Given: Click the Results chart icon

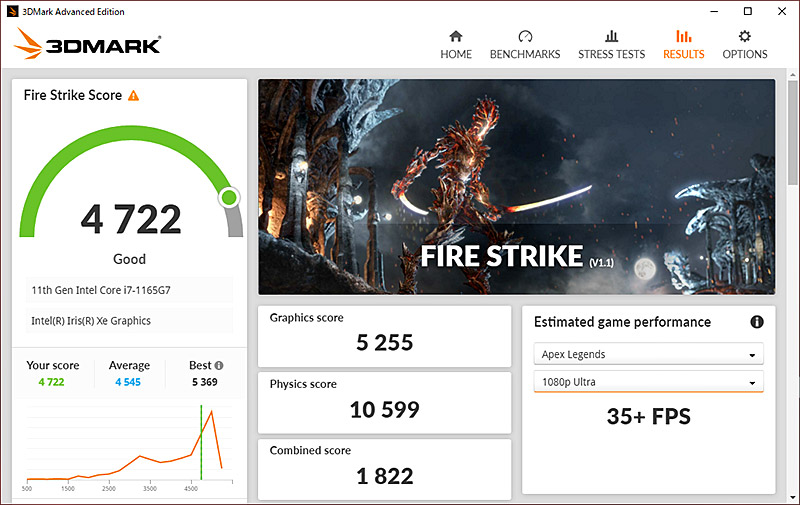Looking at the screenshot, I should click(x=684, y=36).
